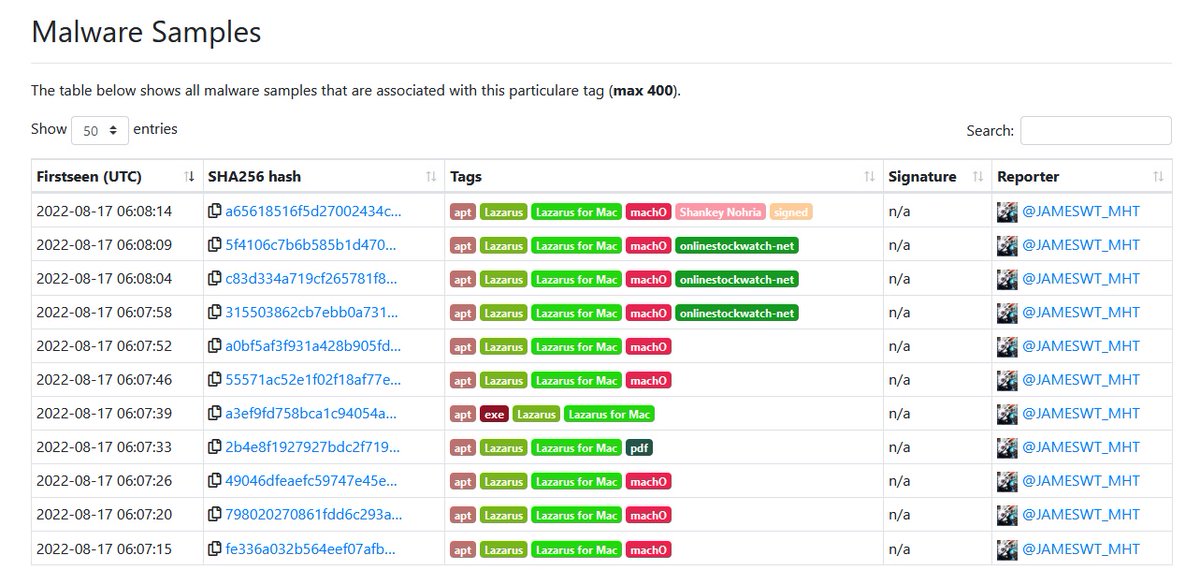Viewport: 1200px width, 570px height.
Task: Sort by SHA256 hash column
Action: [x=324, y=176]
